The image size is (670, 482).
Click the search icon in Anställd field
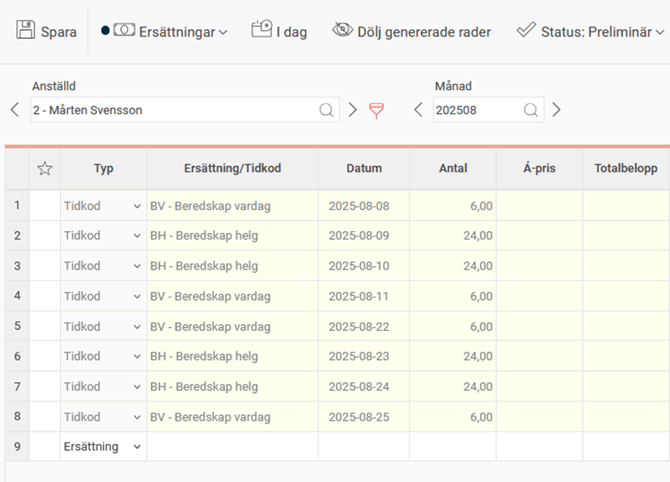point(327,110)
